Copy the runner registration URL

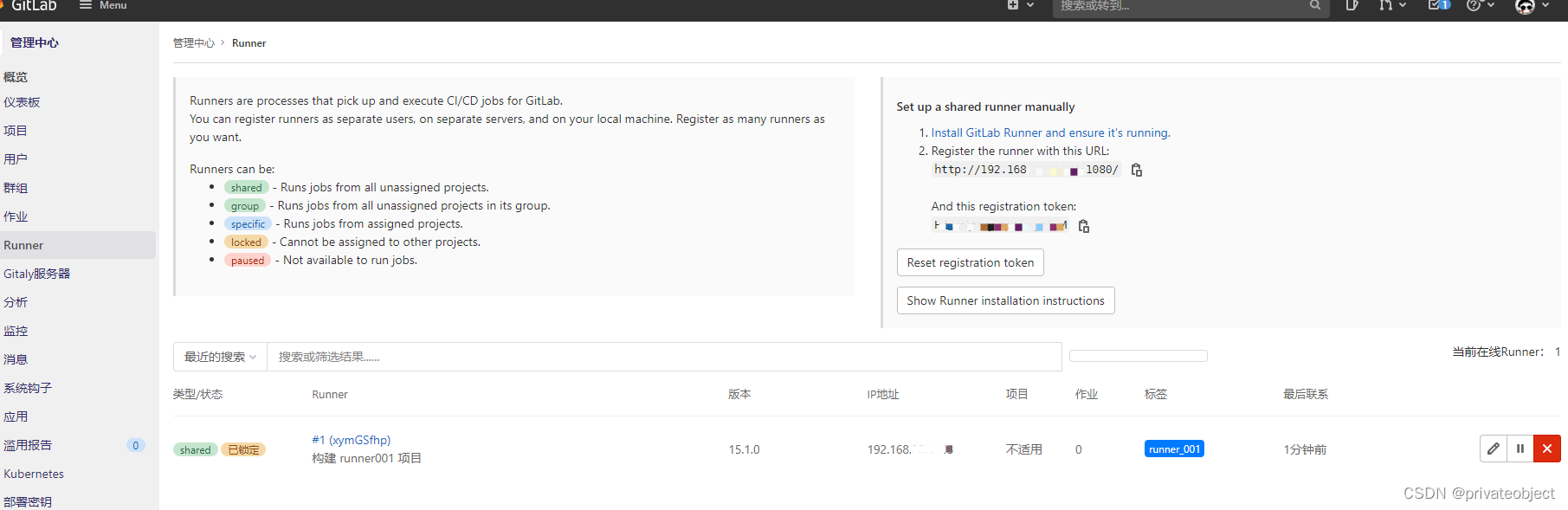[x=1137, y=170]
